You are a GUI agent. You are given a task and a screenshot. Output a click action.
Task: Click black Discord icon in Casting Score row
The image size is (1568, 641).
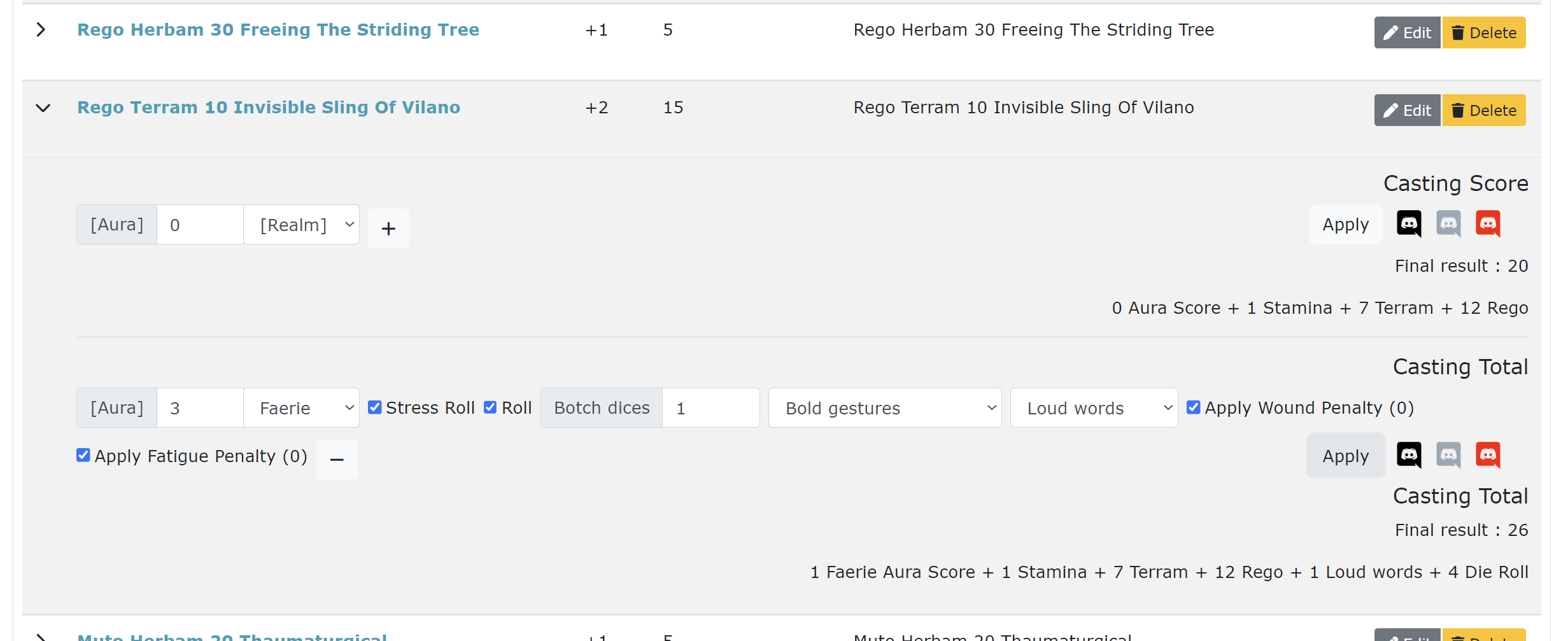(1409, 223)
